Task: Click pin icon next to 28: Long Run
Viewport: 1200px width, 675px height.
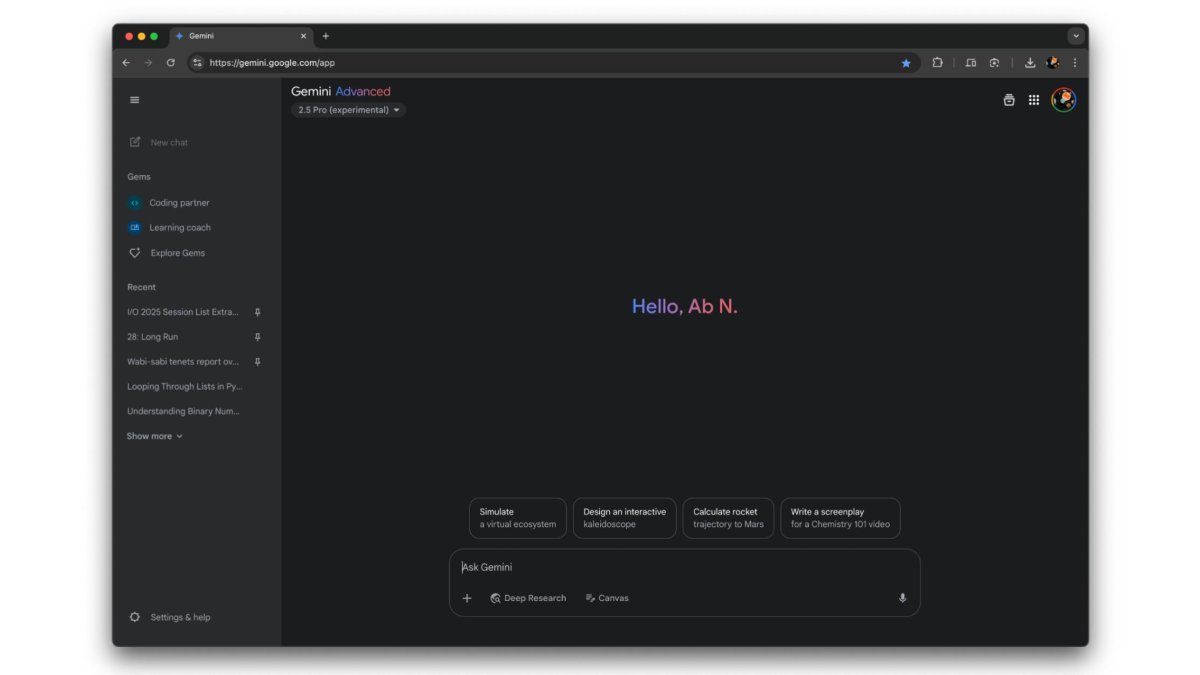Action: click(x=257, y=337)
